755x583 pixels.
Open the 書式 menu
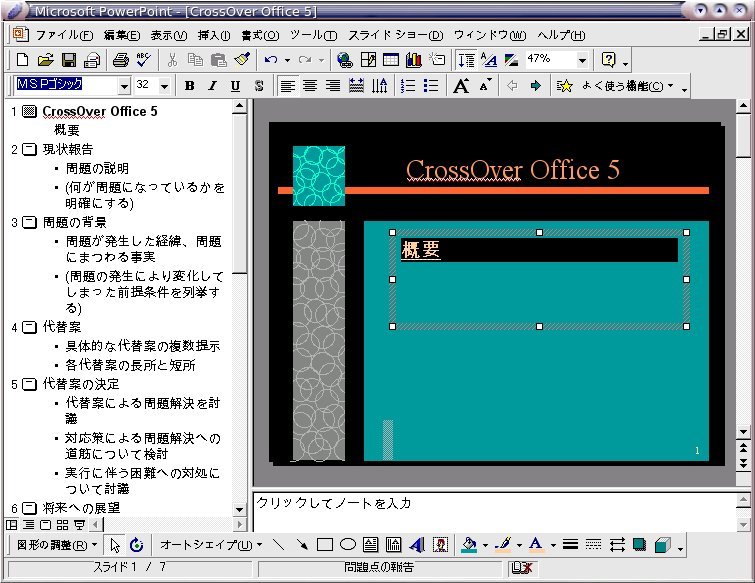point(260,35)
